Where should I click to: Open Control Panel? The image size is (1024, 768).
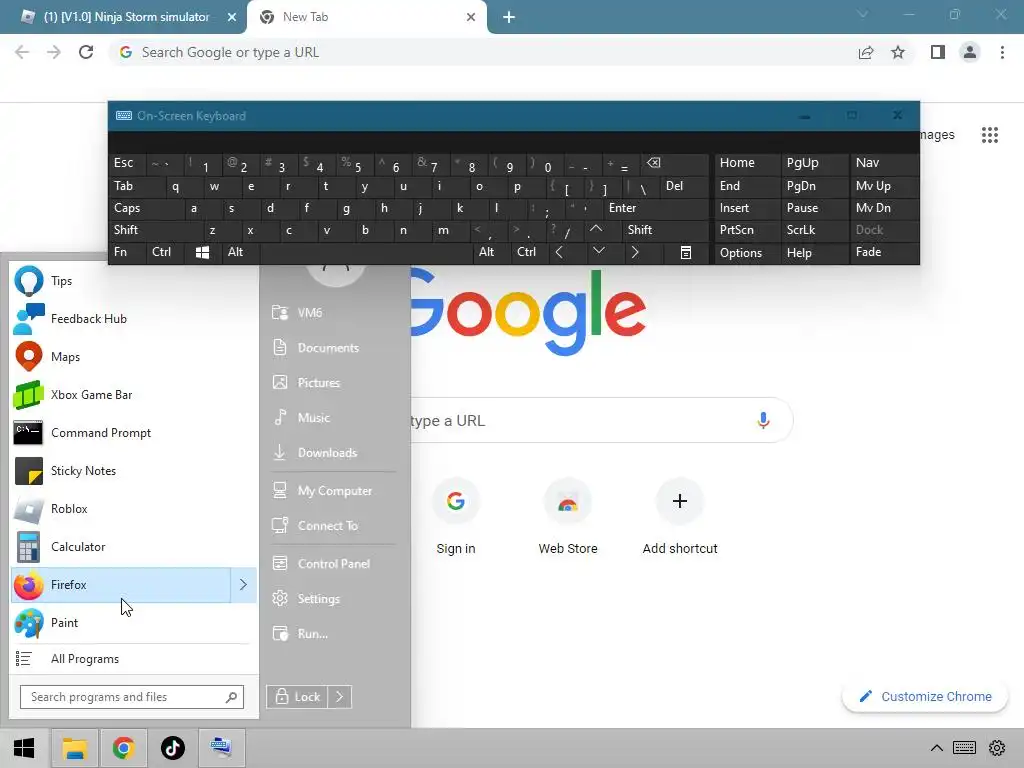tap(333, 564)
